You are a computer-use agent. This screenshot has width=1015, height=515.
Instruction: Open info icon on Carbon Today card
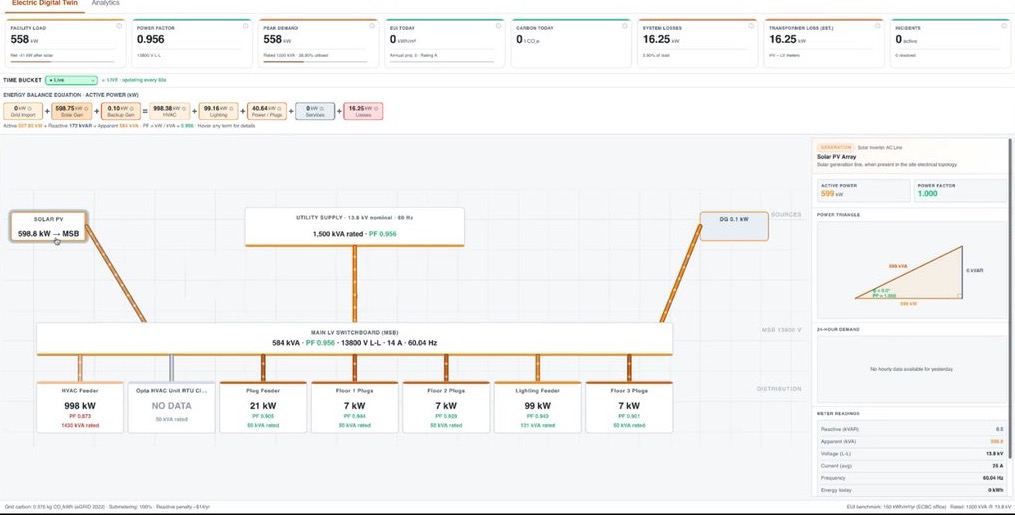coord(625,26)
